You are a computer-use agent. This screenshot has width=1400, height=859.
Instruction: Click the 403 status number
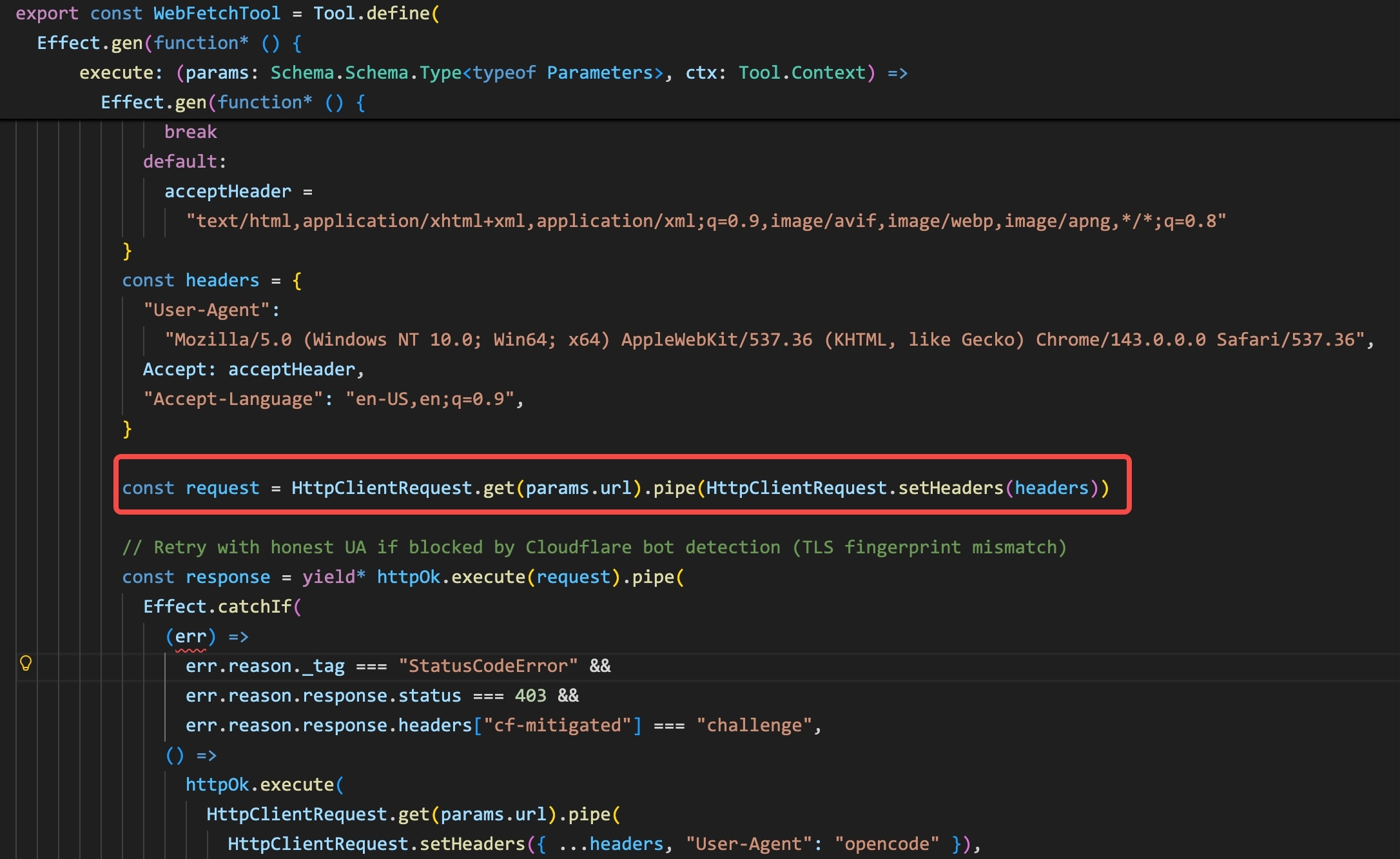click(530, 696)
